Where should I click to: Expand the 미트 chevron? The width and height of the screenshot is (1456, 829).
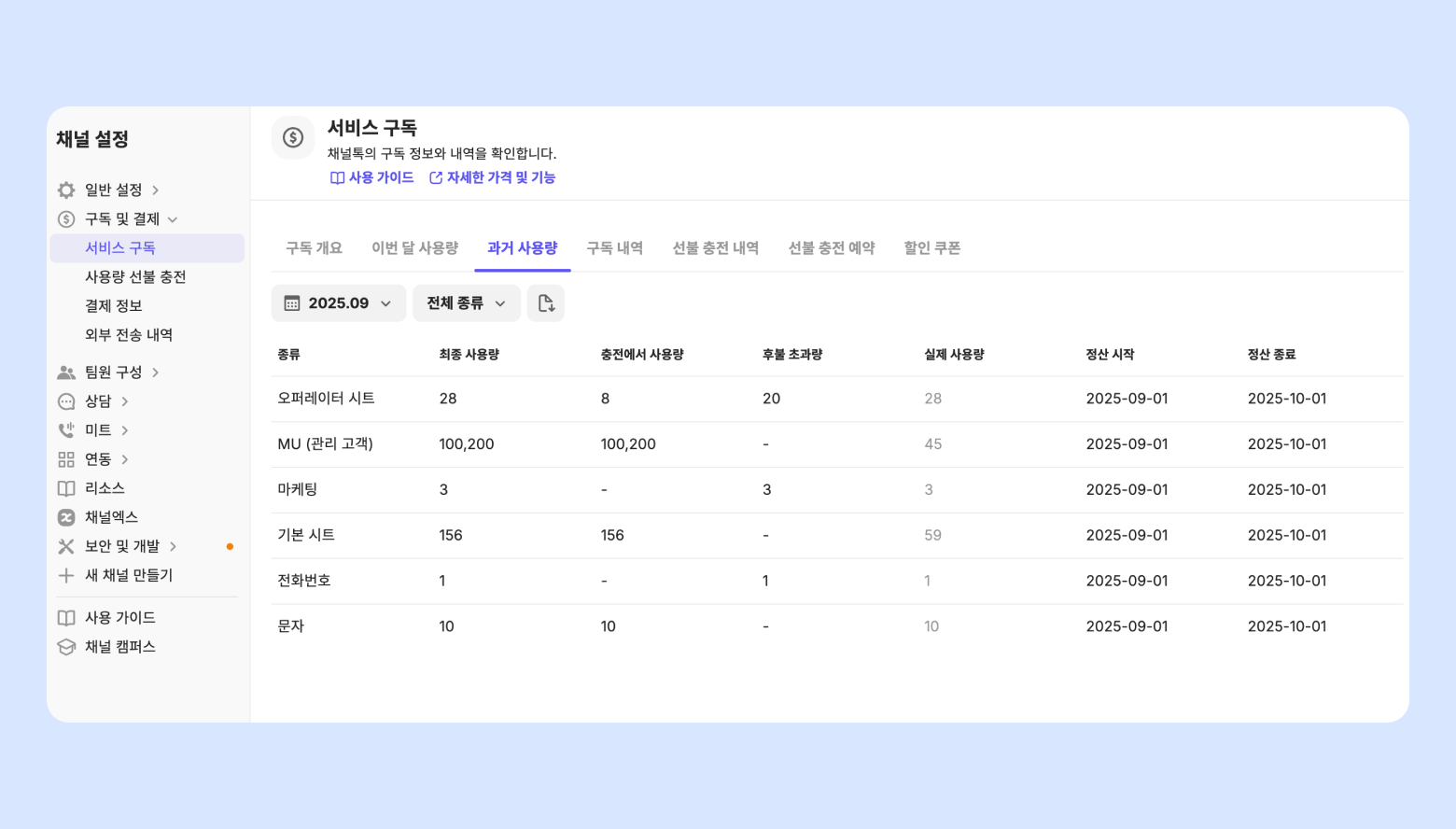pyautogui.click(x=125, y=430)
